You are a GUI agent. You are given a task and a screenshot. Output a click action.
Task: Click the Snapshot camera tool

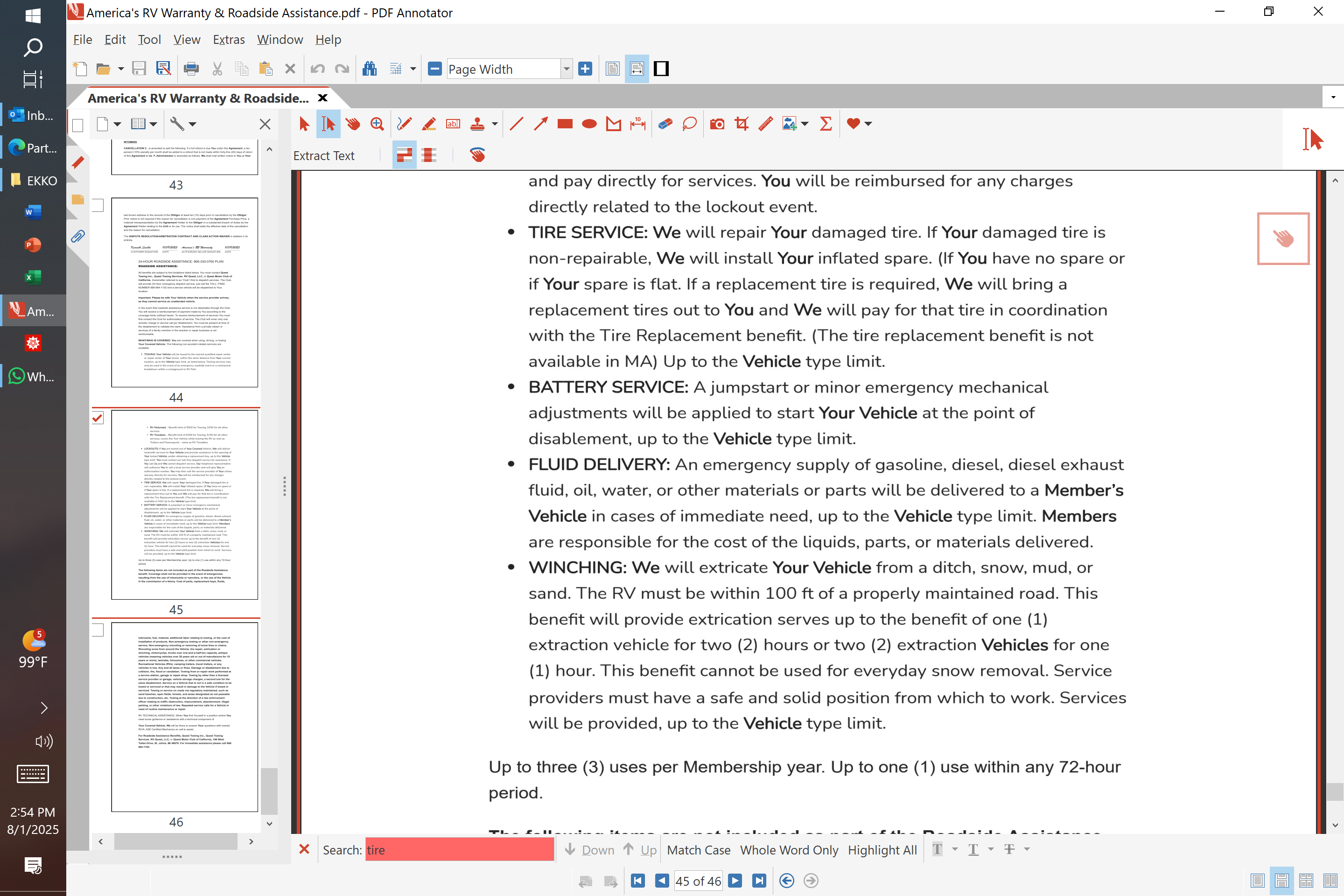coord(717,123)
